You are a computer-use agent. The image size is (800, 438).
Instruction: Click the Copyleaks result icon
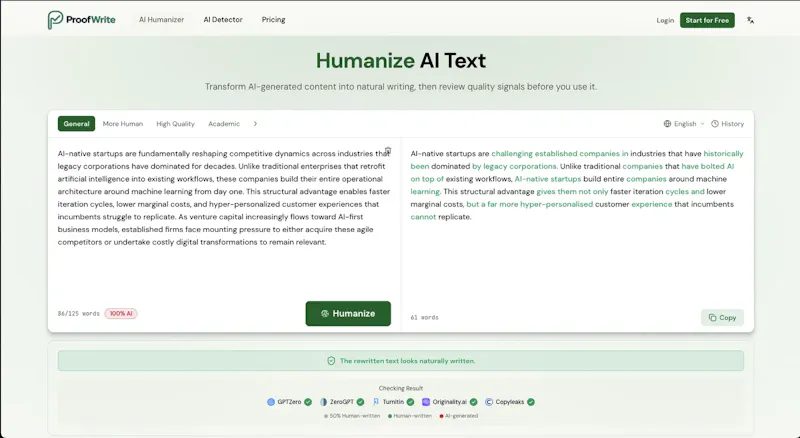(x=489, y=402)
